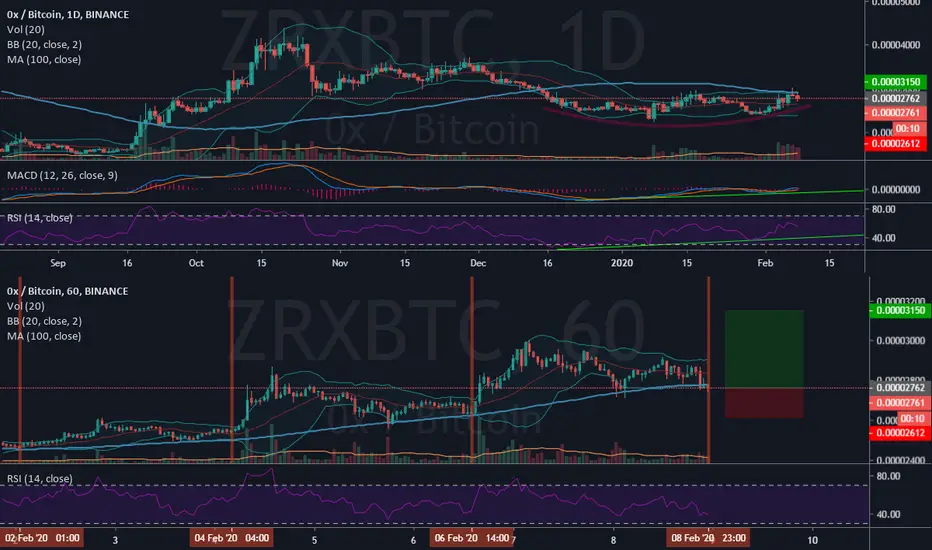Click 0.00004000 on the 1D price scale
This screenshot has height=550, width=932.
point(896,45)
